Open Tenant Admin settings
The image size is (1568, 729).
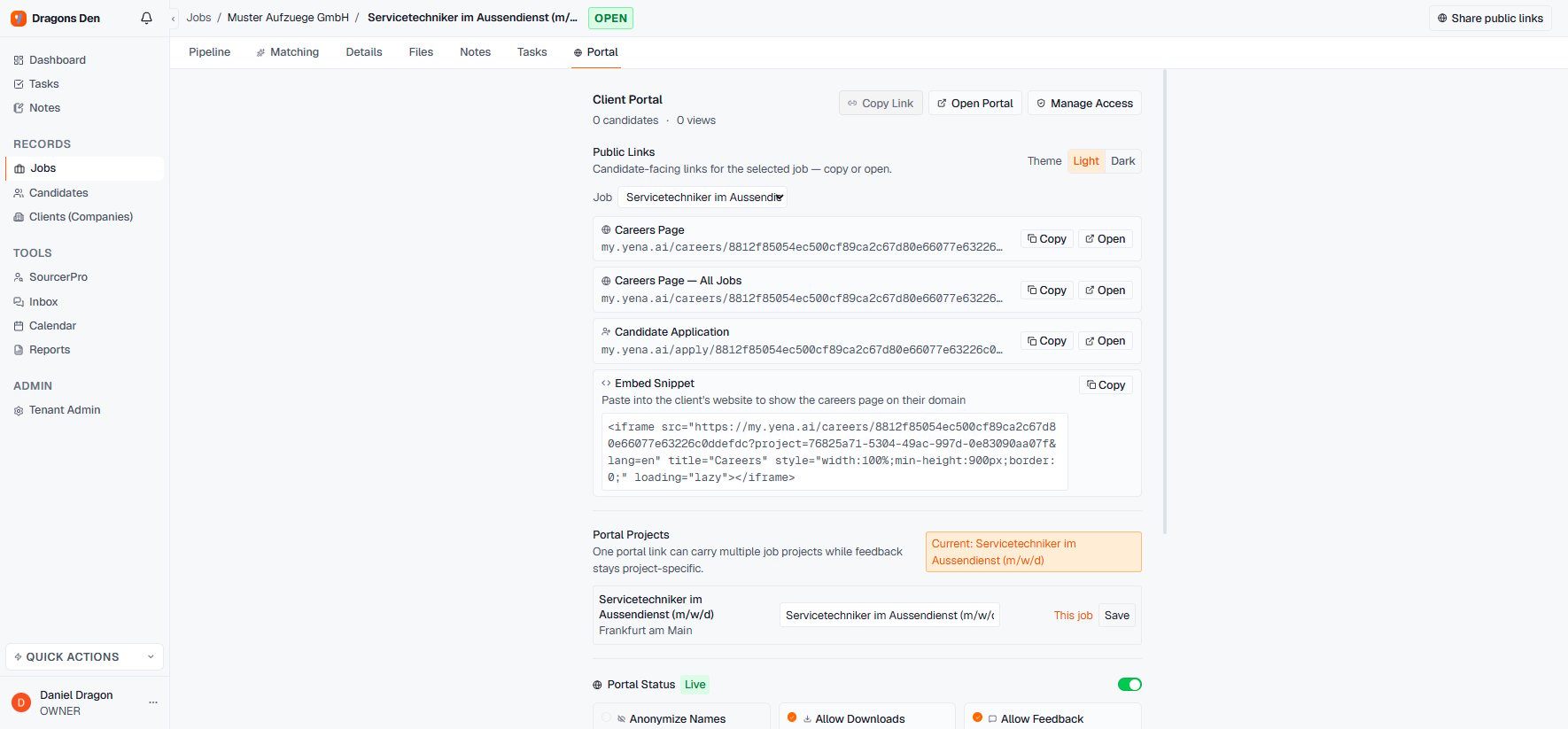65,410
